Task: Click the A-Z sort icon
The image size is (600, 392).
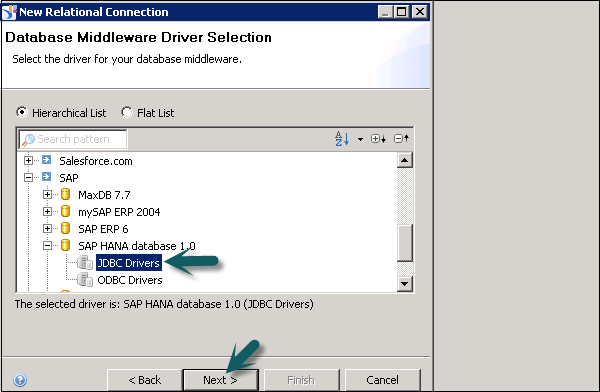Action: pyautogui.click(x=342, y=139)
